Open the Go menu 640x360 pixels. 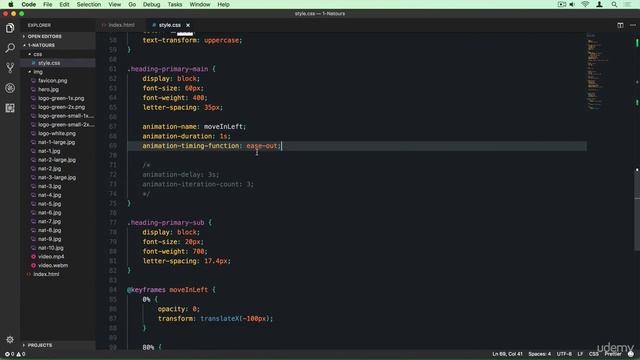click(x=132, y=4)
